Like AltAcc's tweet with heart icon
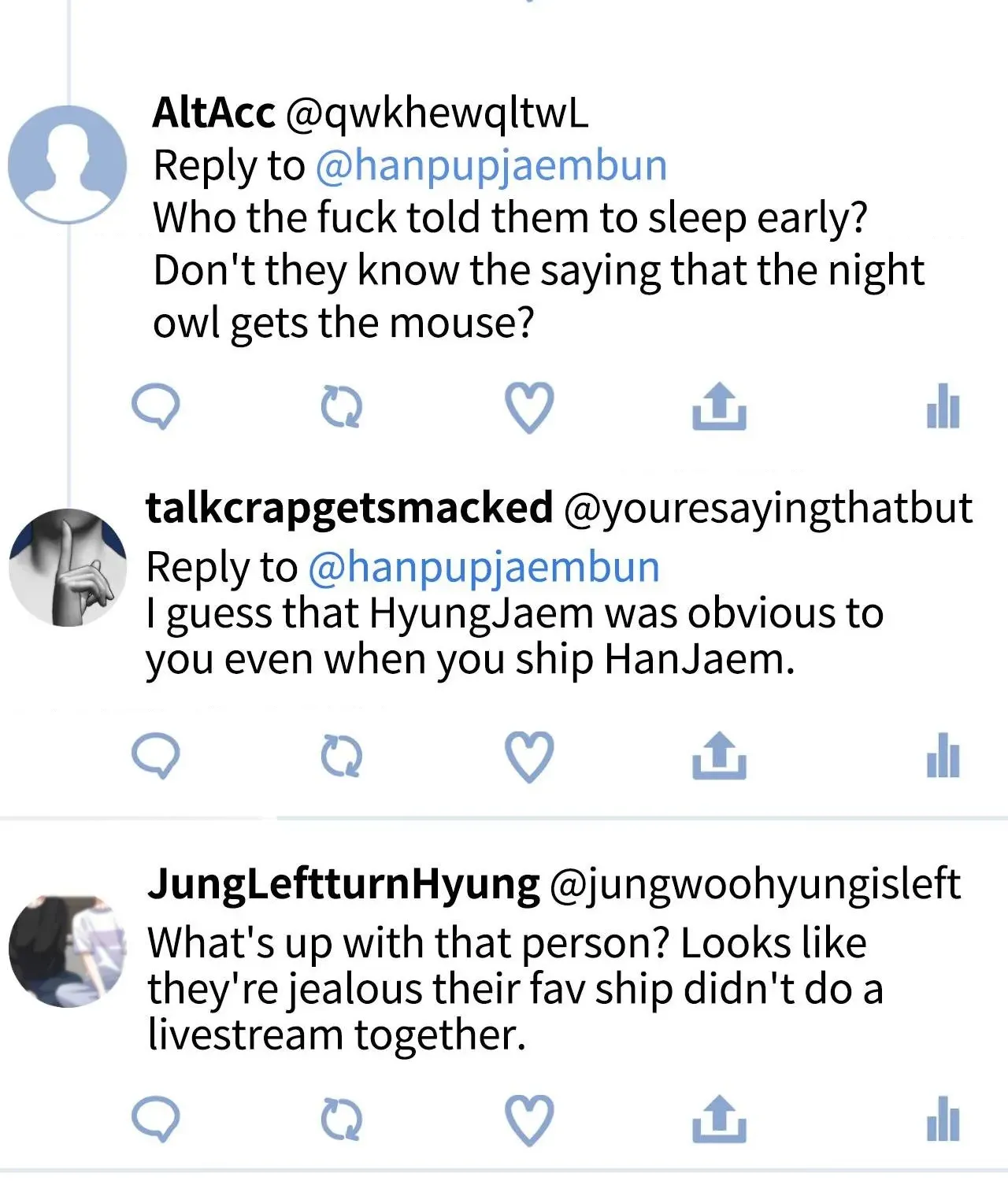The width and height of the screenshot is (1008, 1181). click(528, 408)
